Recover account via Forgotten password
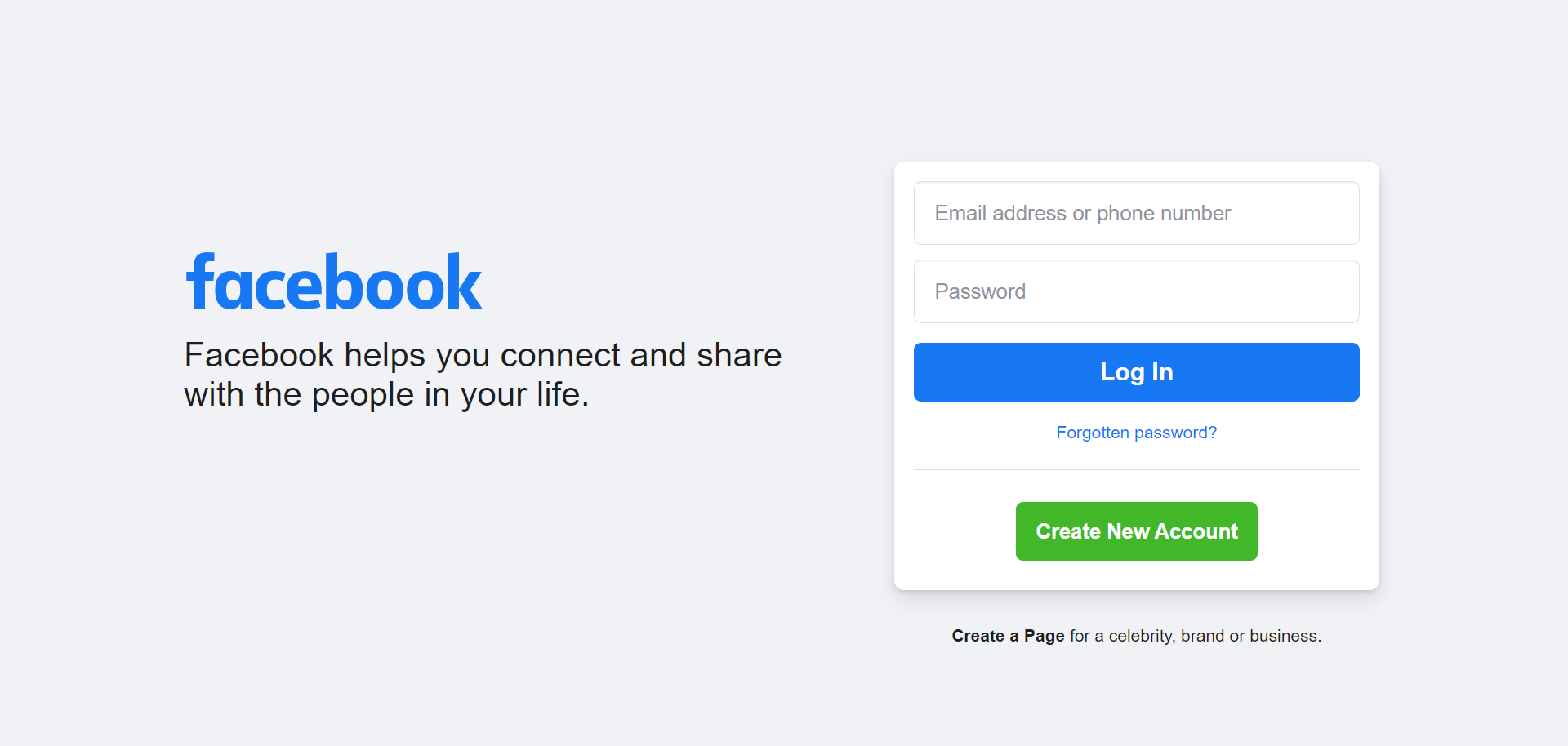This screenshot has width=1568, height=746. click(1136, 433)
